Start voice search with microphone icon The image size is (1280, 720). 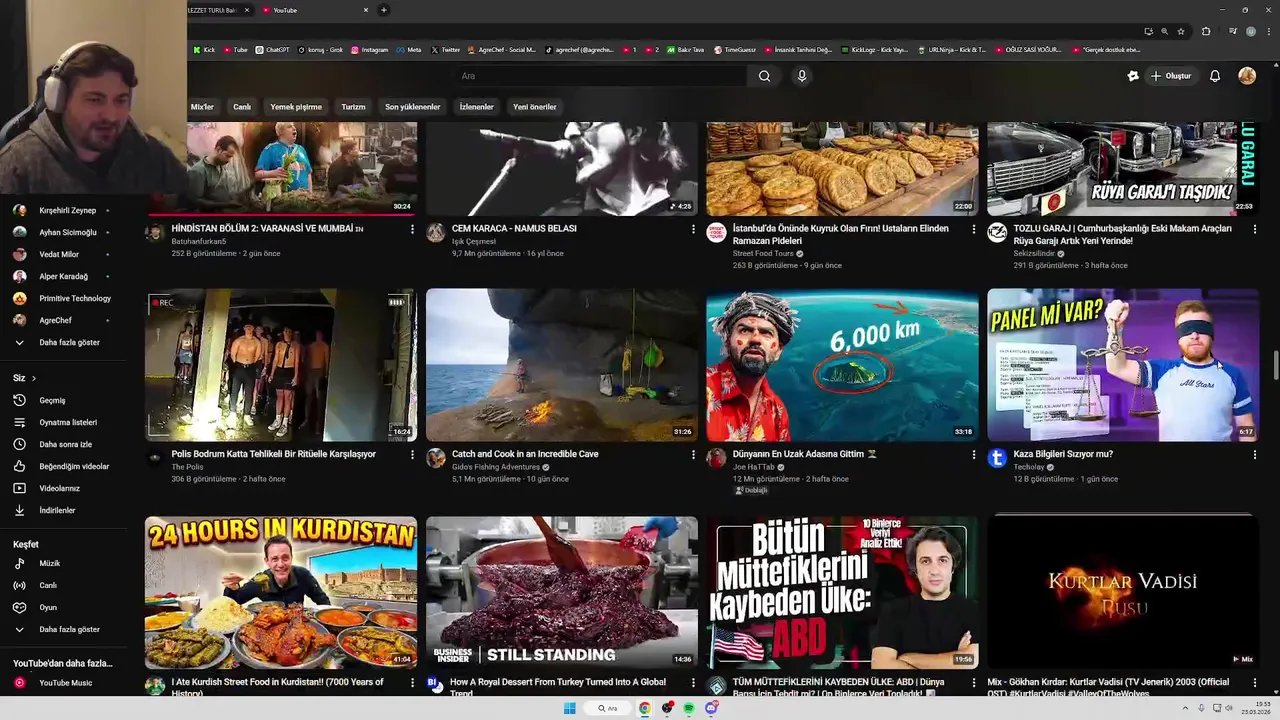pyautogui.click(x=801, y=76)
